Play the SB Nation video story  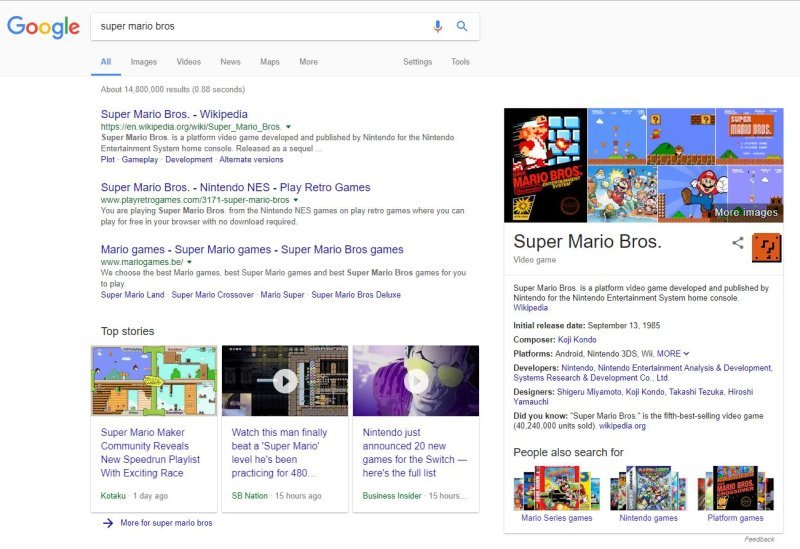click(x=285, y=380)
